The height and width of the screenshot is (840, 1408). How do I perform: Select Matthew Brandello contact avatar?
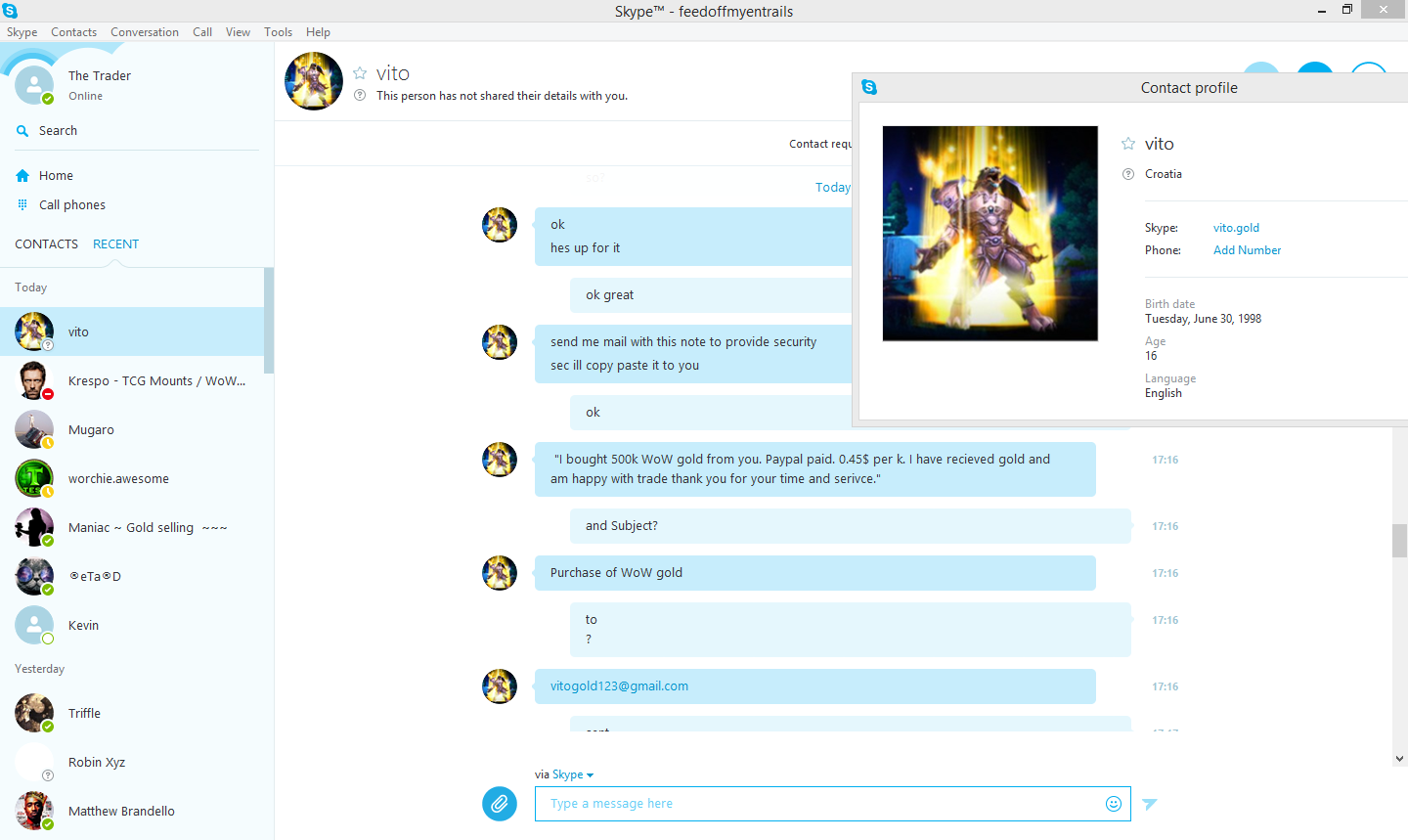click(x=34, y=811)
